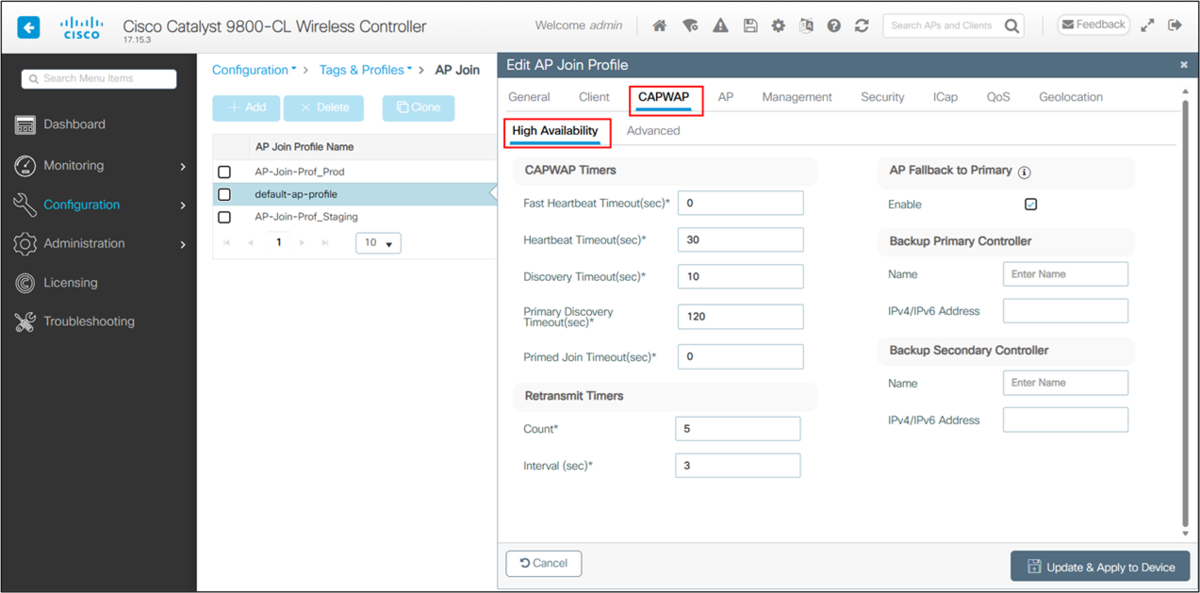Focus the Backup Secondary Controller Name field
The width and height of the screenshot is (1200, 593).
[x=1066, y=383]
